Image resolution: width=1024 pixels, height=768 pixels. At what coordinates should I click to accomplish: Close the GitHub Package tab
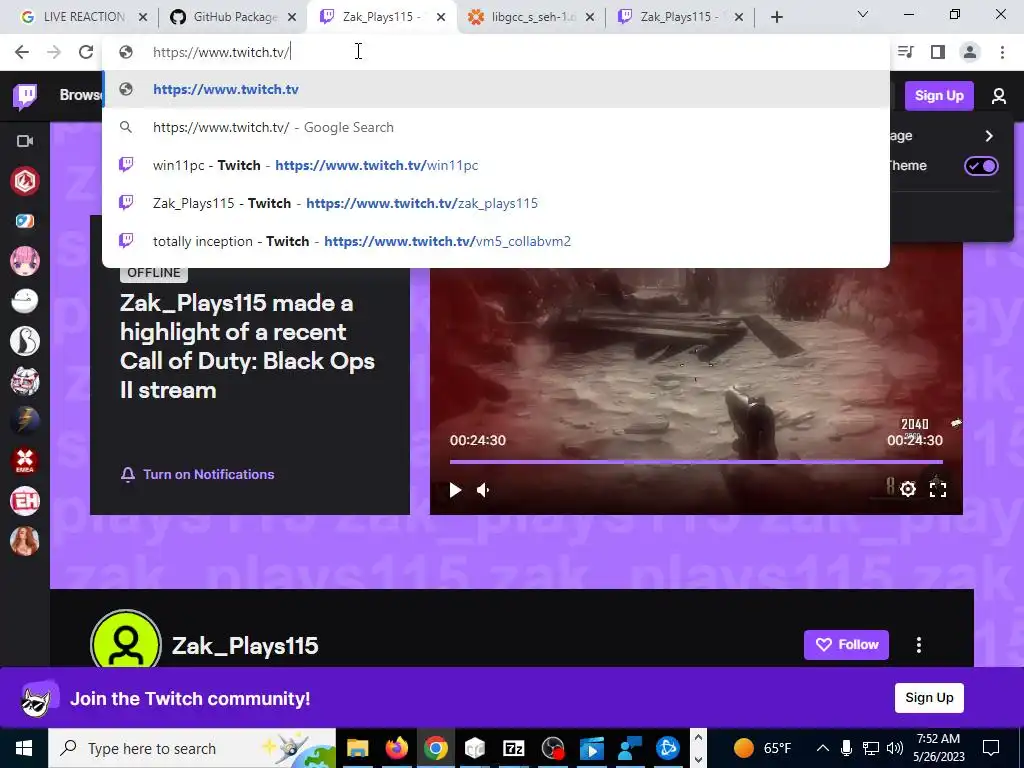tap(292, 18)
